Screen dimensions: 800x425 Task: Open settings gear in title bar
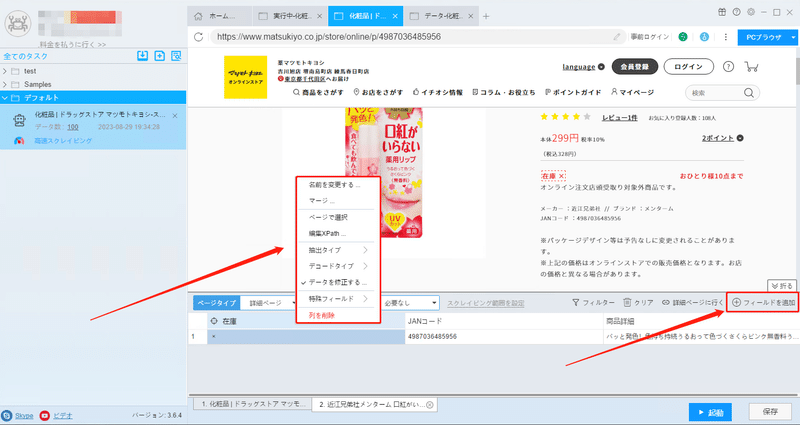[751, 12]
